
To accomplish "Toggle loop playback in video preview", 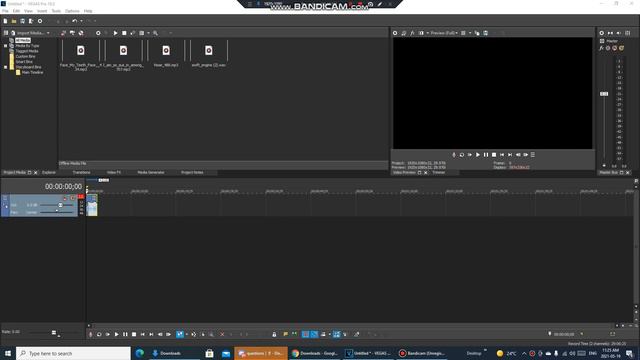I will (462, 155).
